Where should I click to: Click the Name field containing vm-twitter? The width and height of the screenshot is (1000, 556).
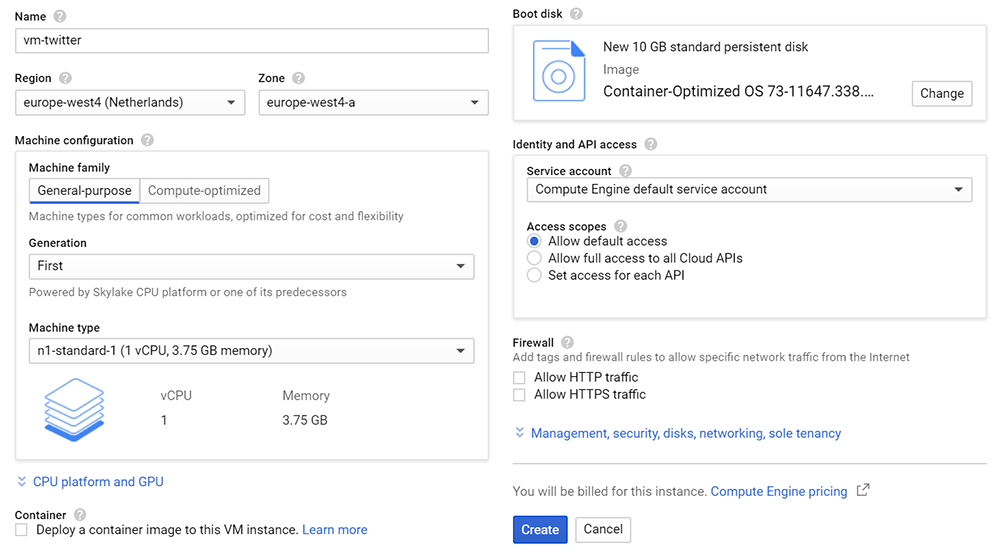coord(252,41)
